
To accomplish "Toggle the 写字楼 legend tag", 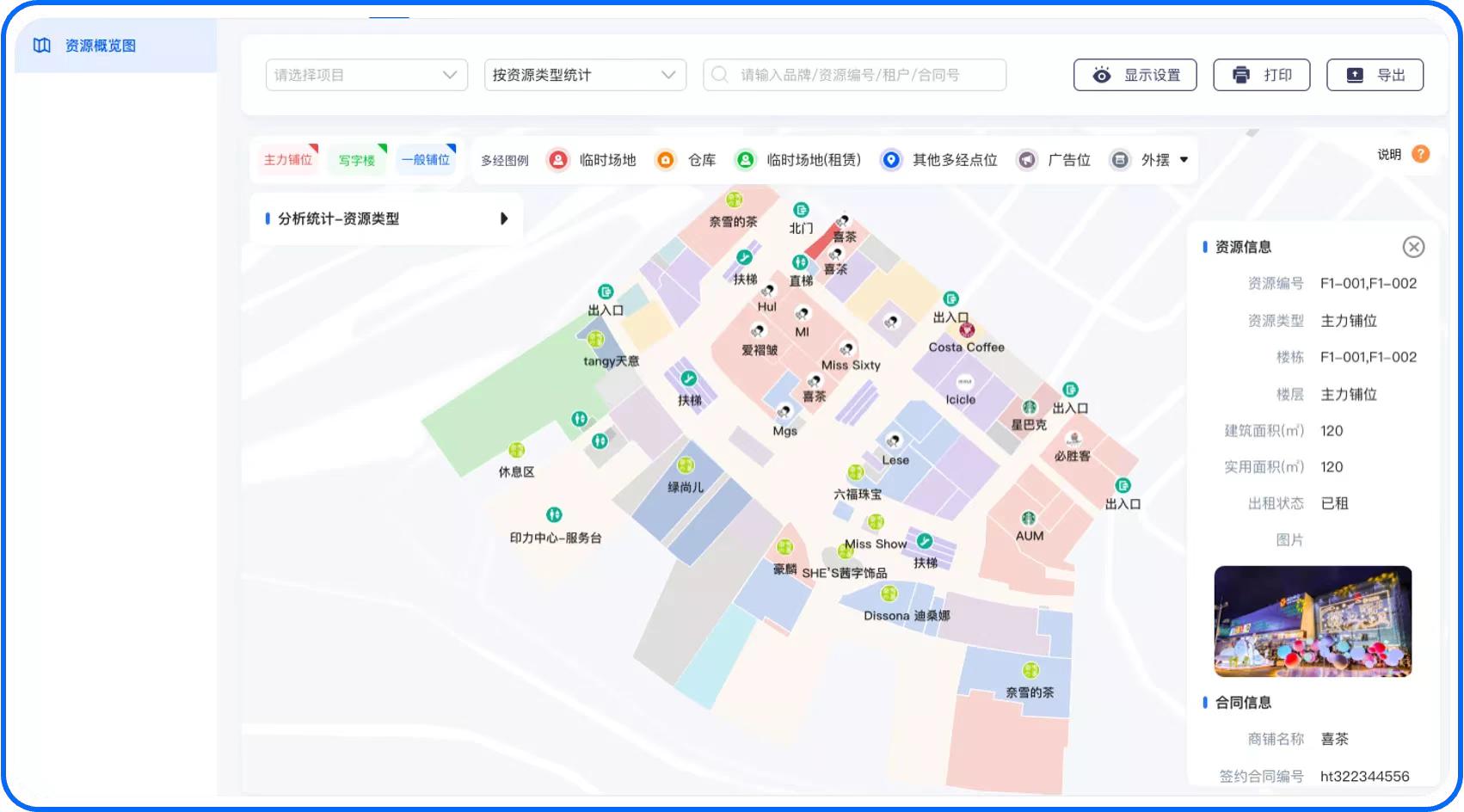I will pyautogui.click(x=357, y=160).
